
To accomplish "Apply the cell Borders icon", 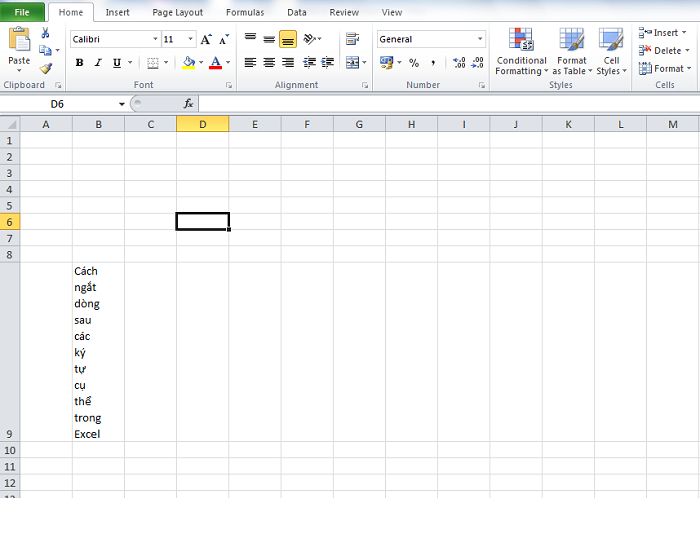I will point(153,63).
